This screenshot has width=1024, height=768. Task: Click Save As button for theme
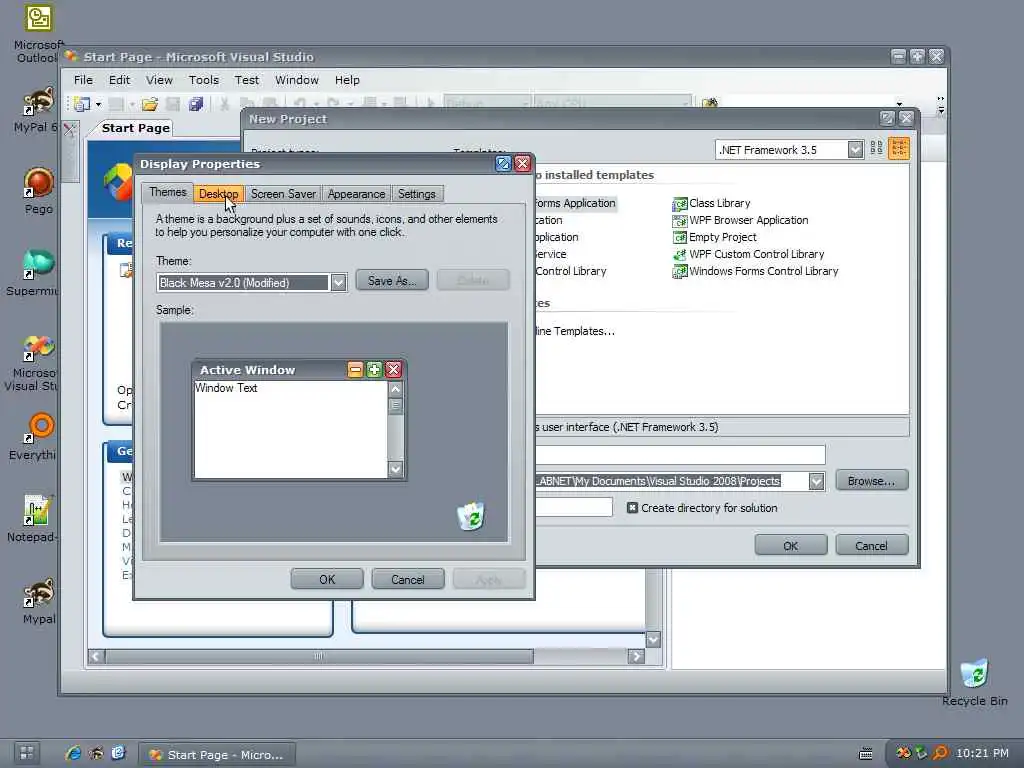tap(392, 281)
